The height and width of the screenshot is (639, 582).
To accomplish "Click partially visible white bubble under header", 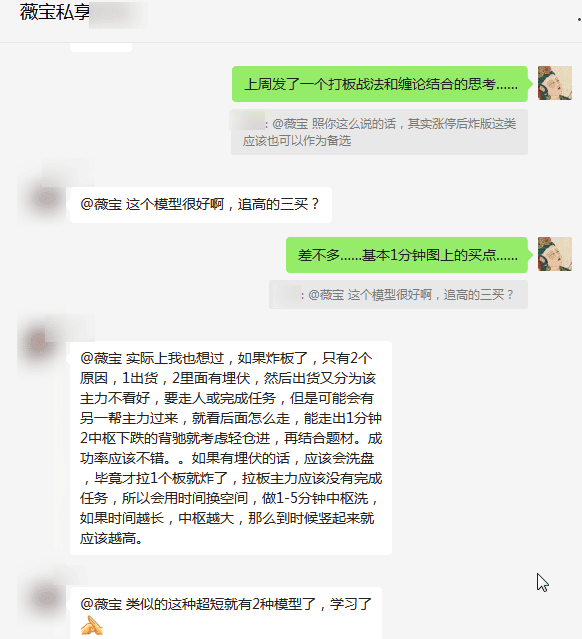I will pyautogui.click(x=101, y=47).
